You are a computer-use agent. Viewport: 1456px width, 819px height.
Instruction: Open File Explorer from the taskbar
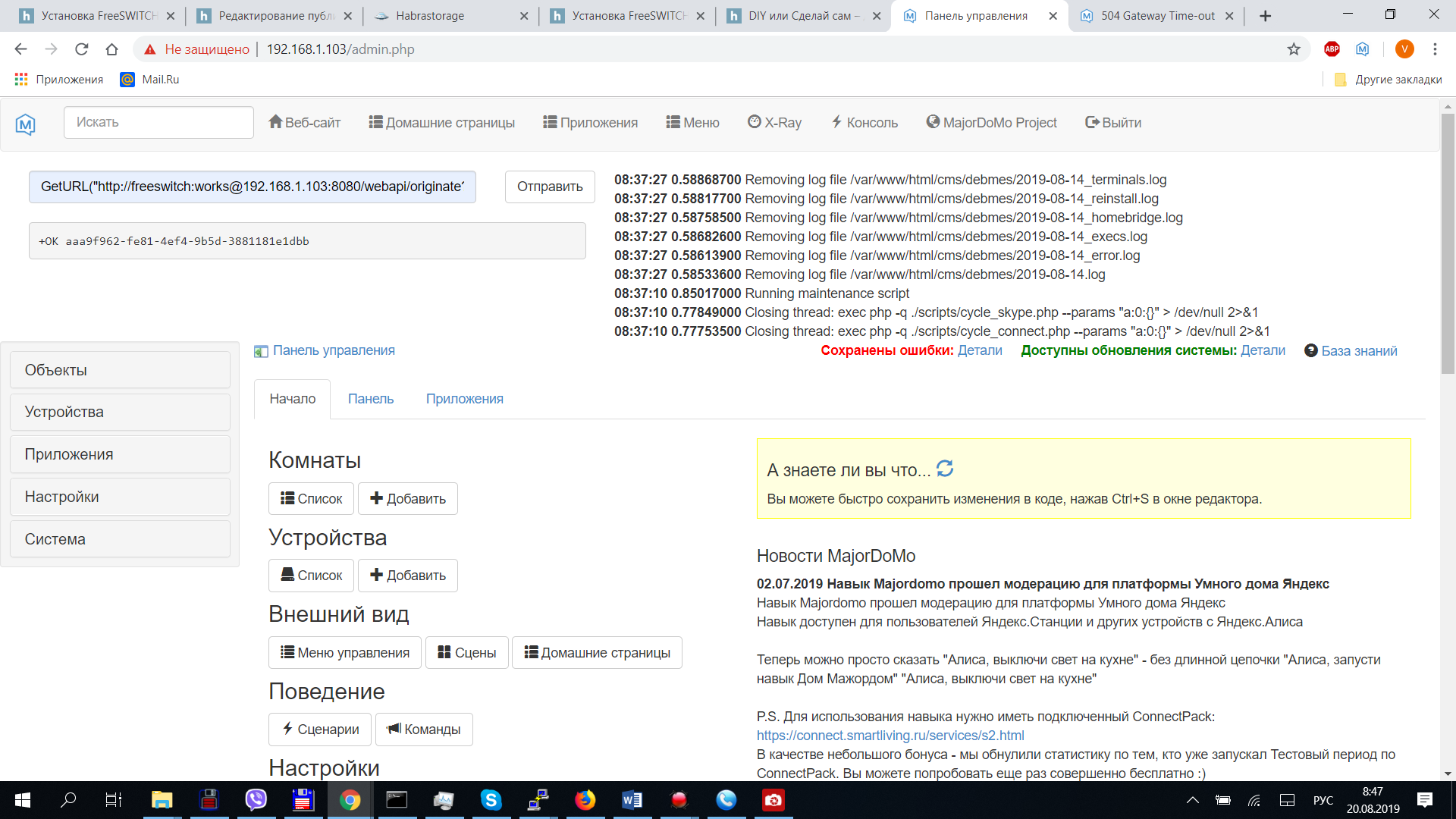[x=162, y=800]
